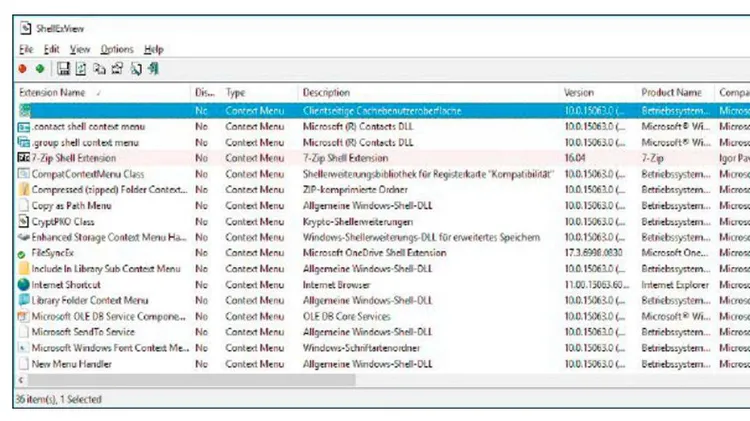This screenshot has height=421, width=750.
Task: Click product name '7-Zip'
Action: [652, 158]
